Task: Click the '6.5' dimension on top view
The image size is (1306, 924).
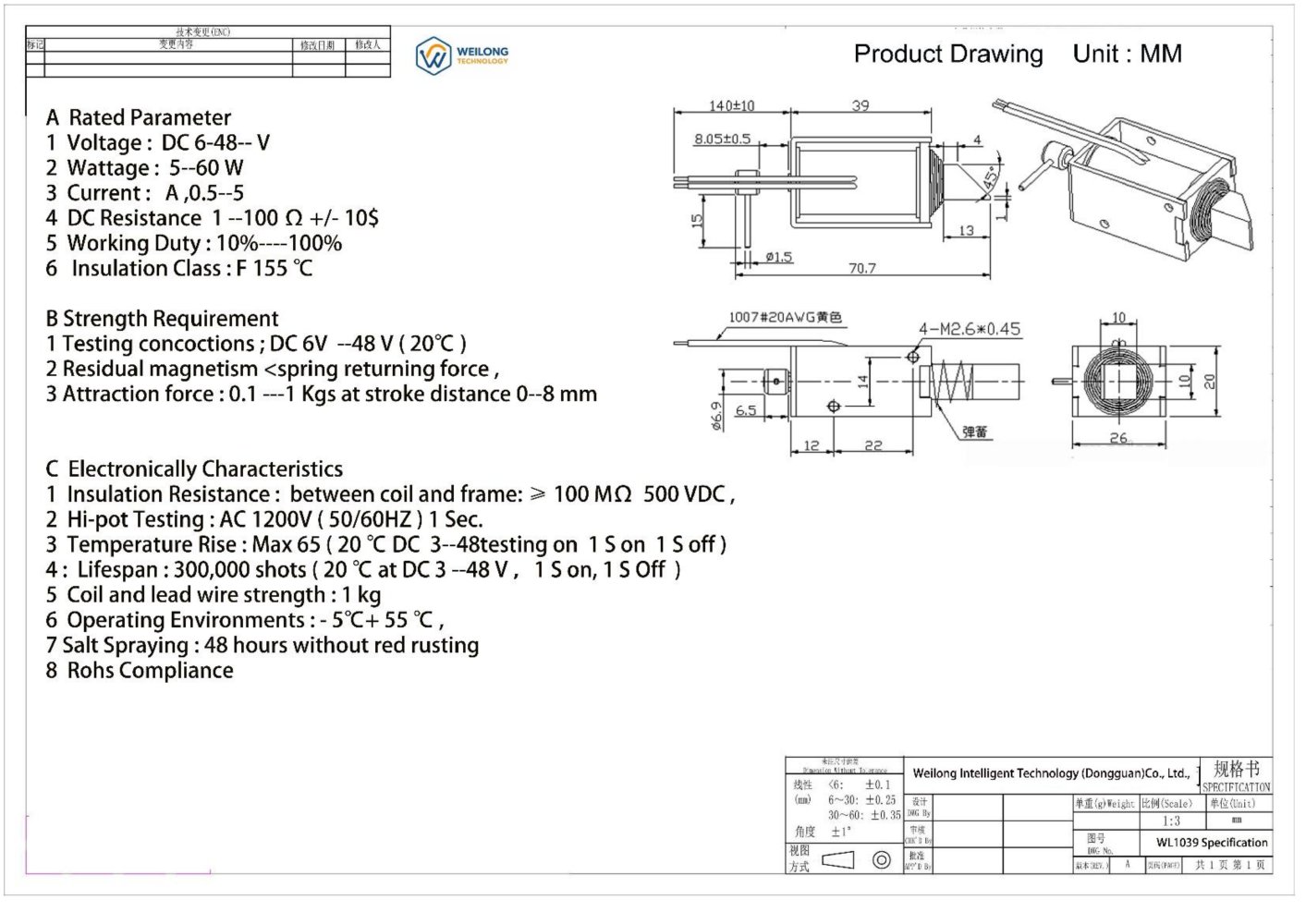Action: point(745,410)
